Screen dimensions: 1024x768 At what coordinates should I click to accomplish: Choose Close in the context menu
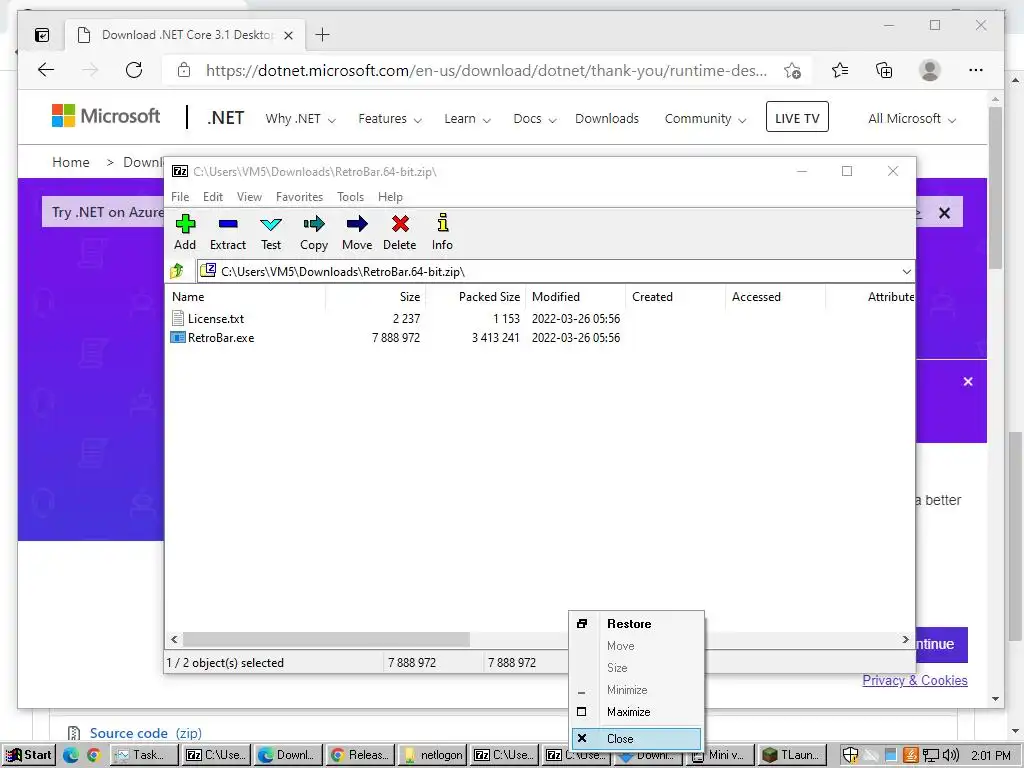click(637, 739)
